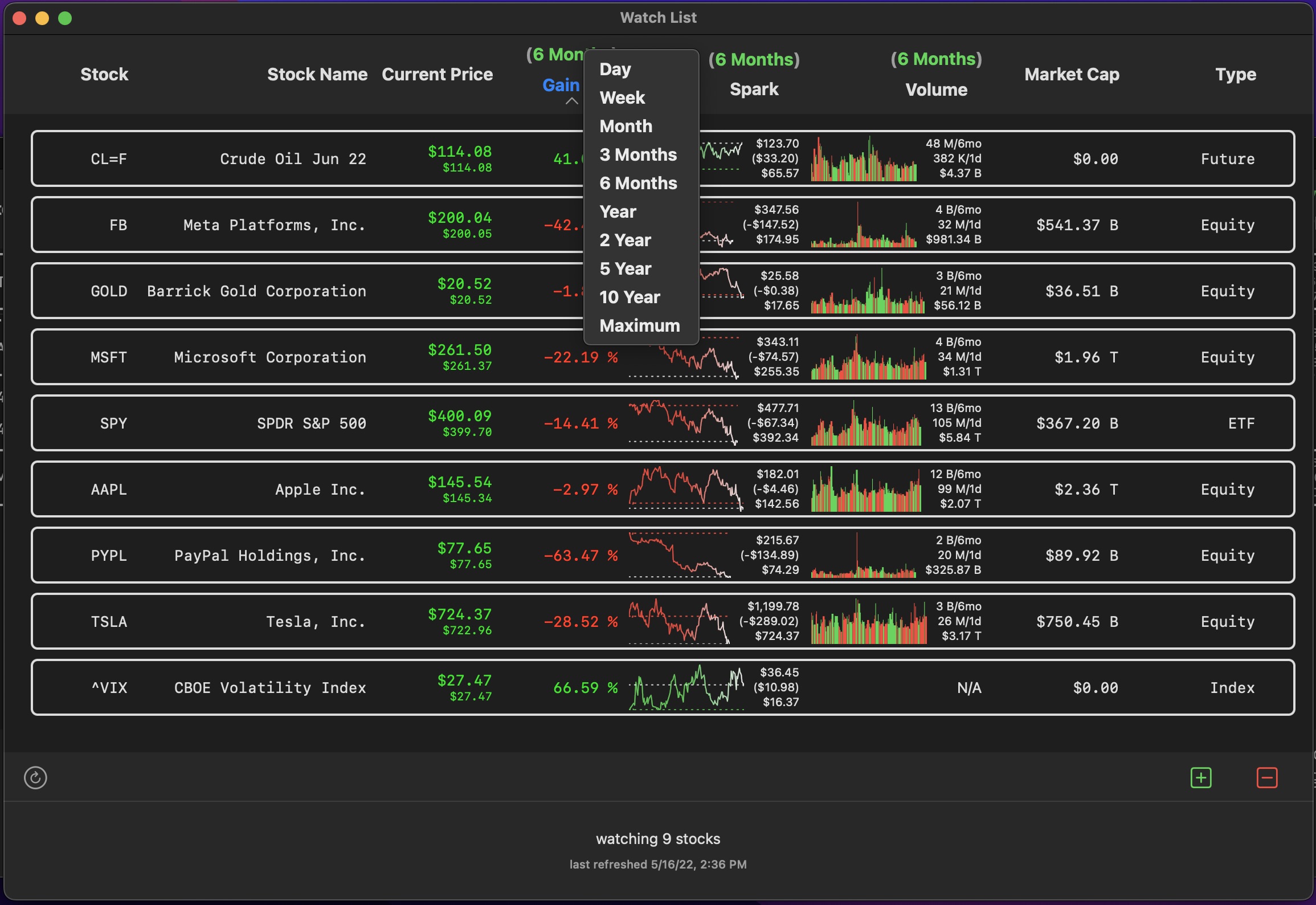Click the ^VIX sparkline chart
This screenshot has height=905, width=1316.
pyautogui.click(x=686, y=687)
